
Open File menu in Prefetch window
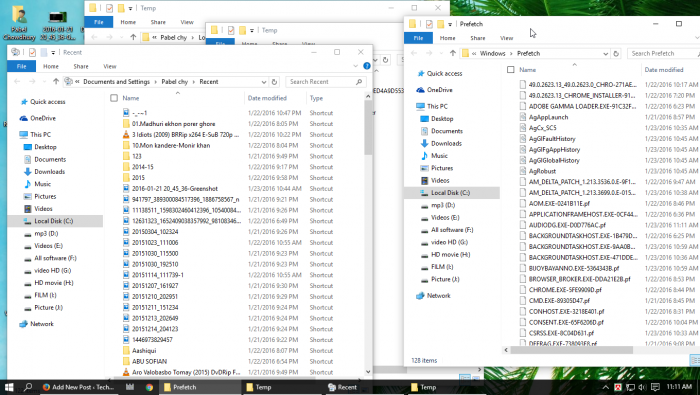click(418, 38)
